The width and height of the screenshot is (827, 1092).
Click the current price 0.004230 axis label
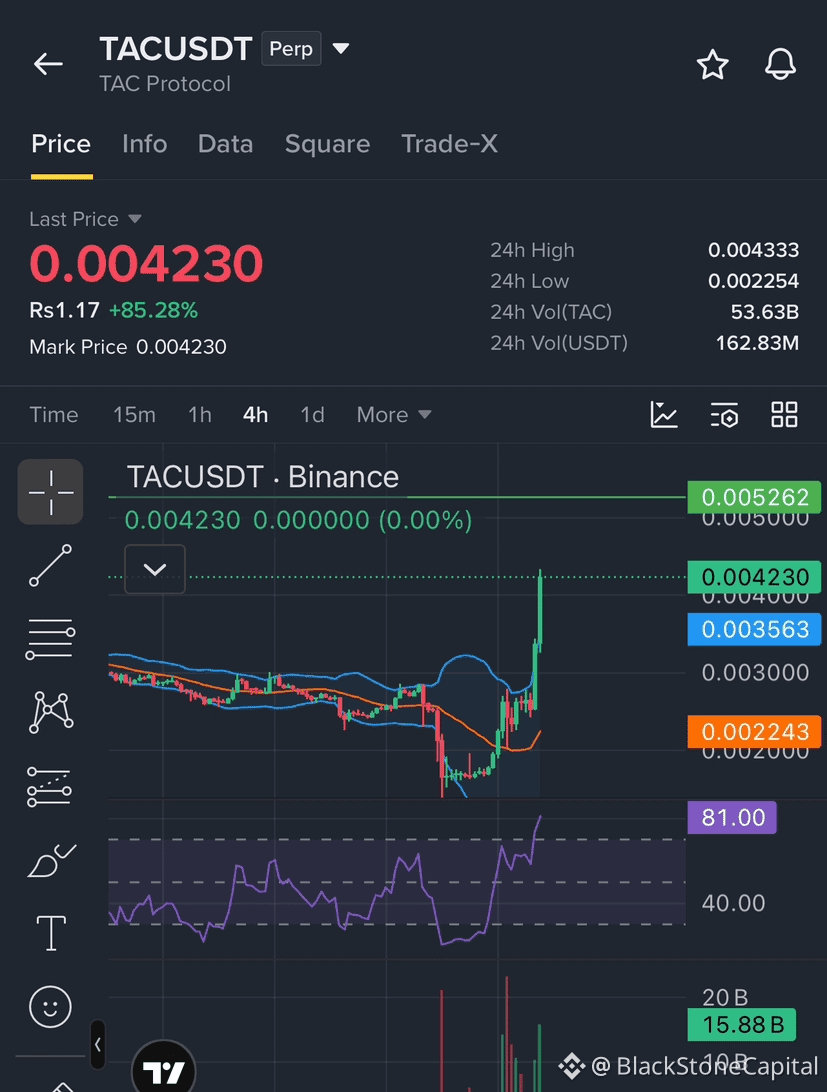754,577
